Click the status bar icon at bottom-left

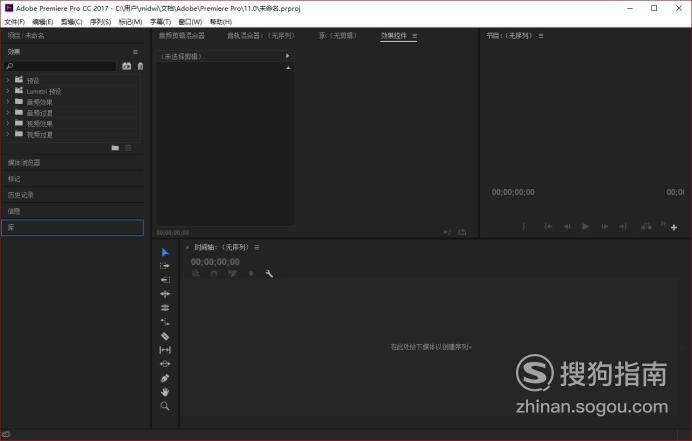[6, 434]
